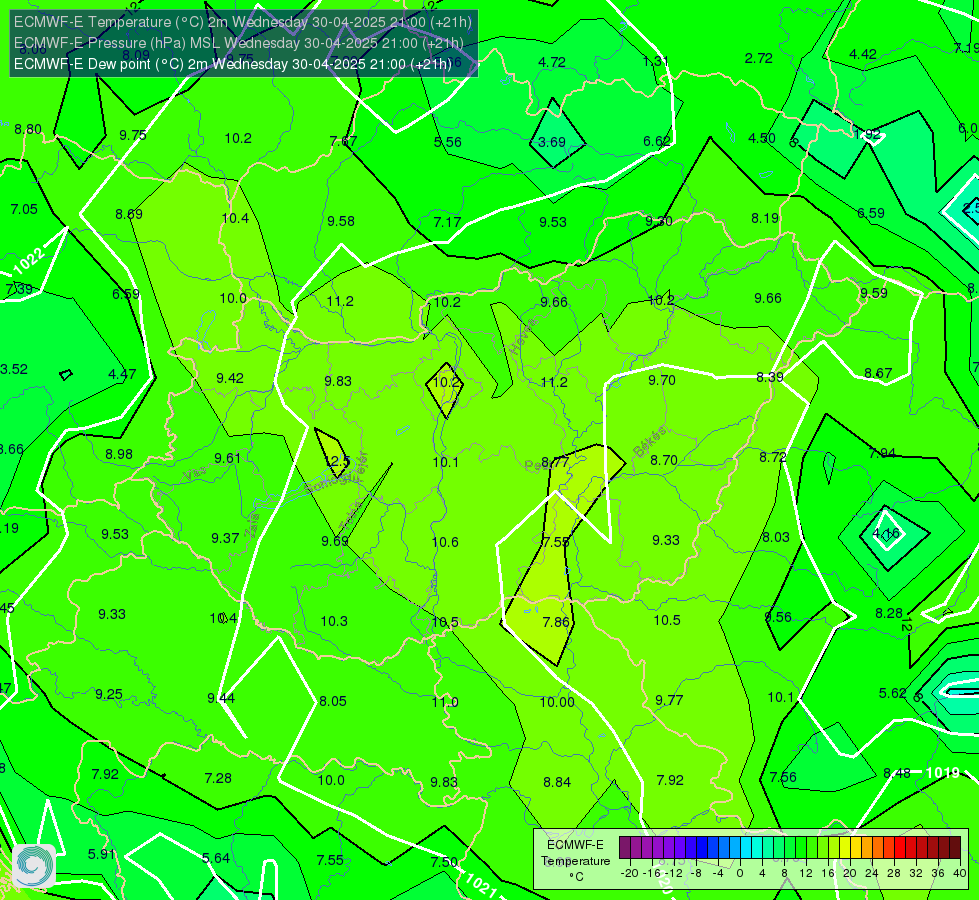The width and height of the screenshot is (979, 900).
Task: Click the swirl logo icon in bottom-left corner
Action: point(34,866)
